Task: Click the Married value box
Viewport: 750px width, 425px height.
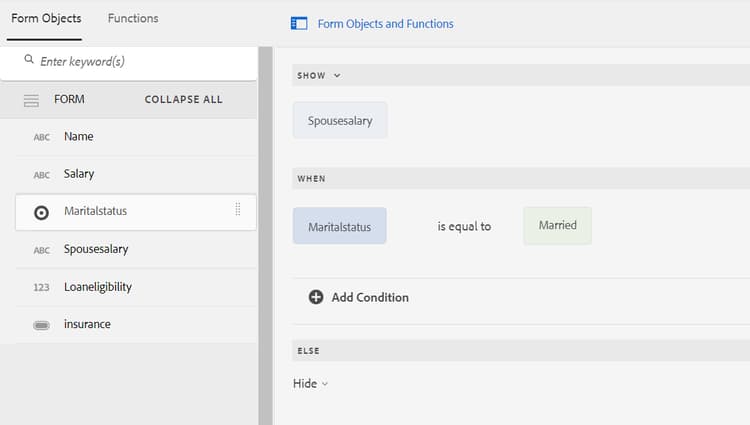Action: click(x=557, y=226)
